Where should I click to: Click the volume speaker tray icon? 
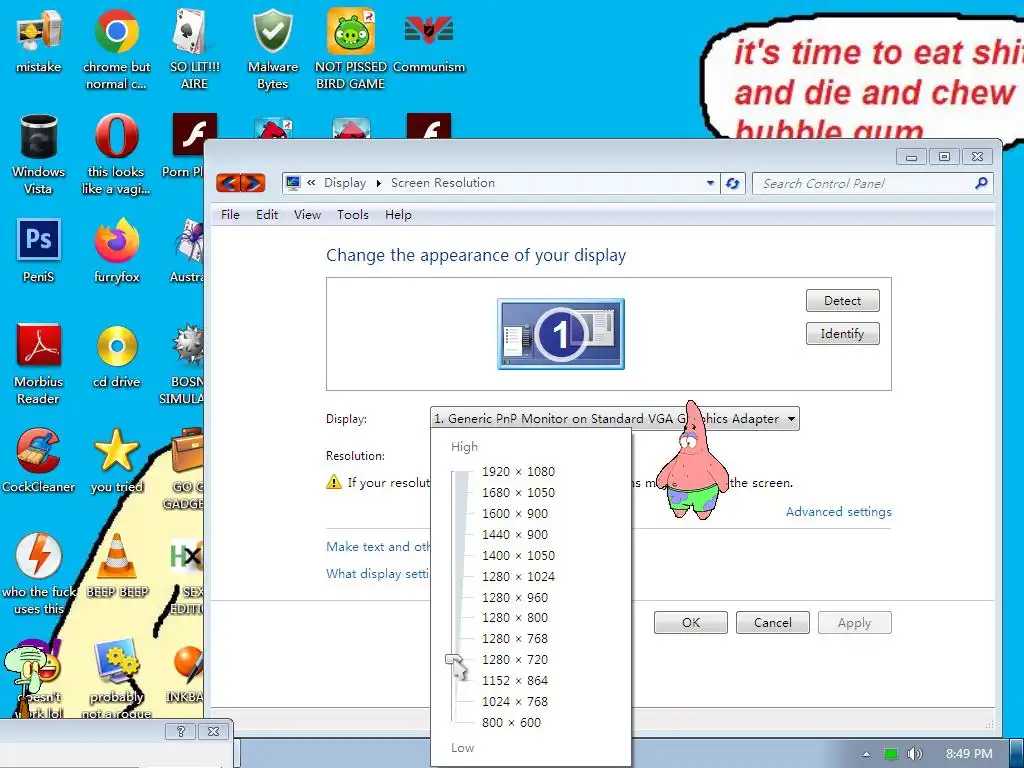[x=916, y=754]
